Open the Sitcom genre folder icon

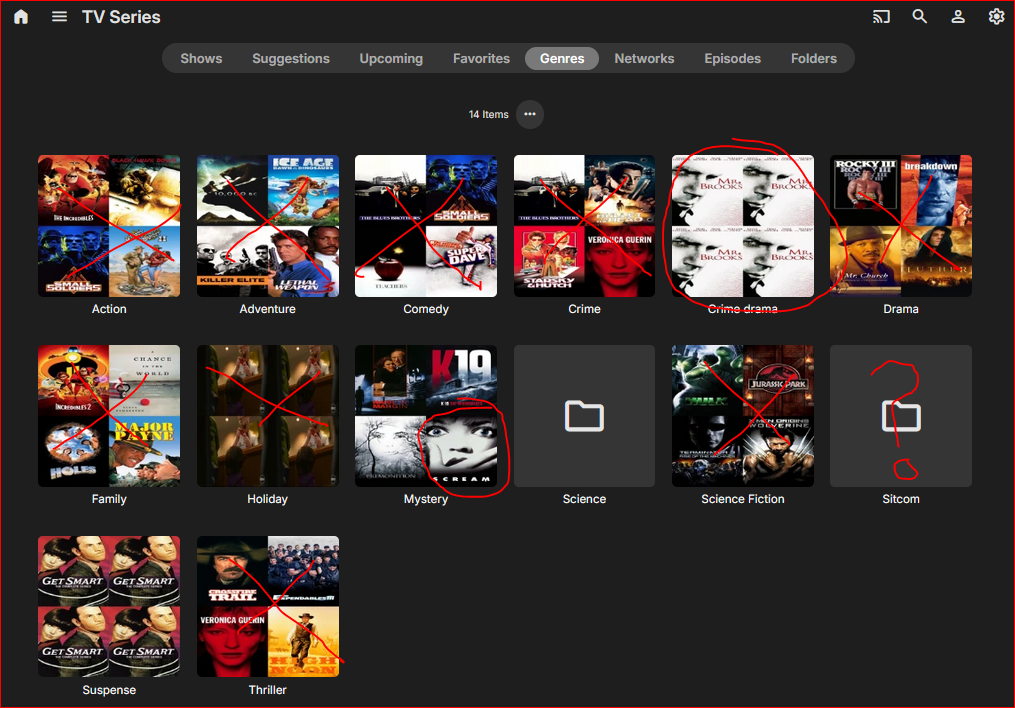tap(901, 415)
